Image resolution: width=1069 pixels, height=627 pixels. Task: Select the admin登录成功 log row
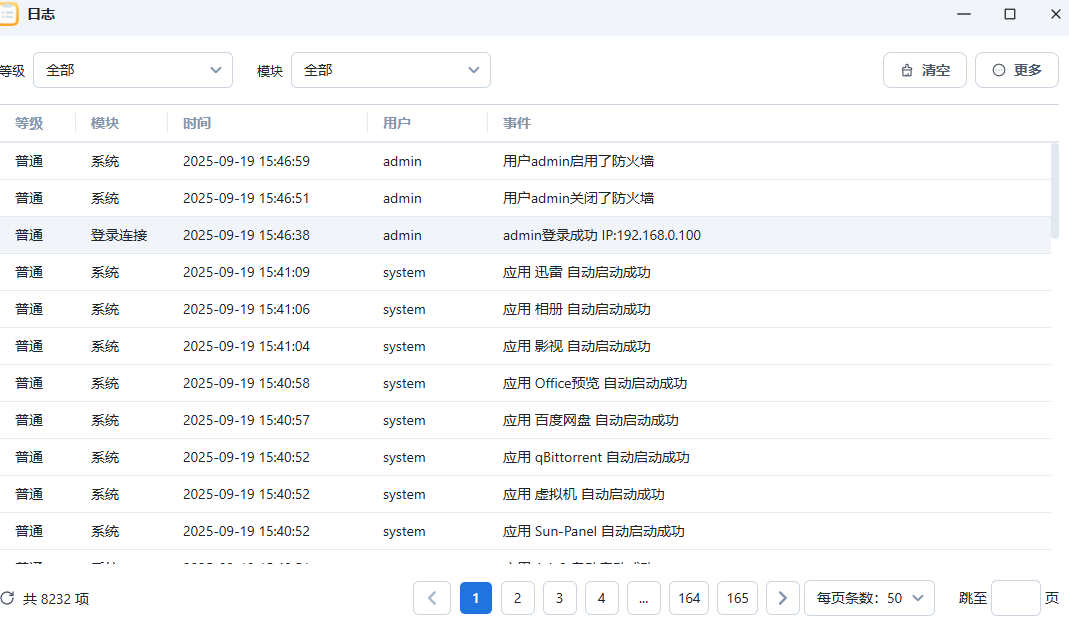coord(601,235)
